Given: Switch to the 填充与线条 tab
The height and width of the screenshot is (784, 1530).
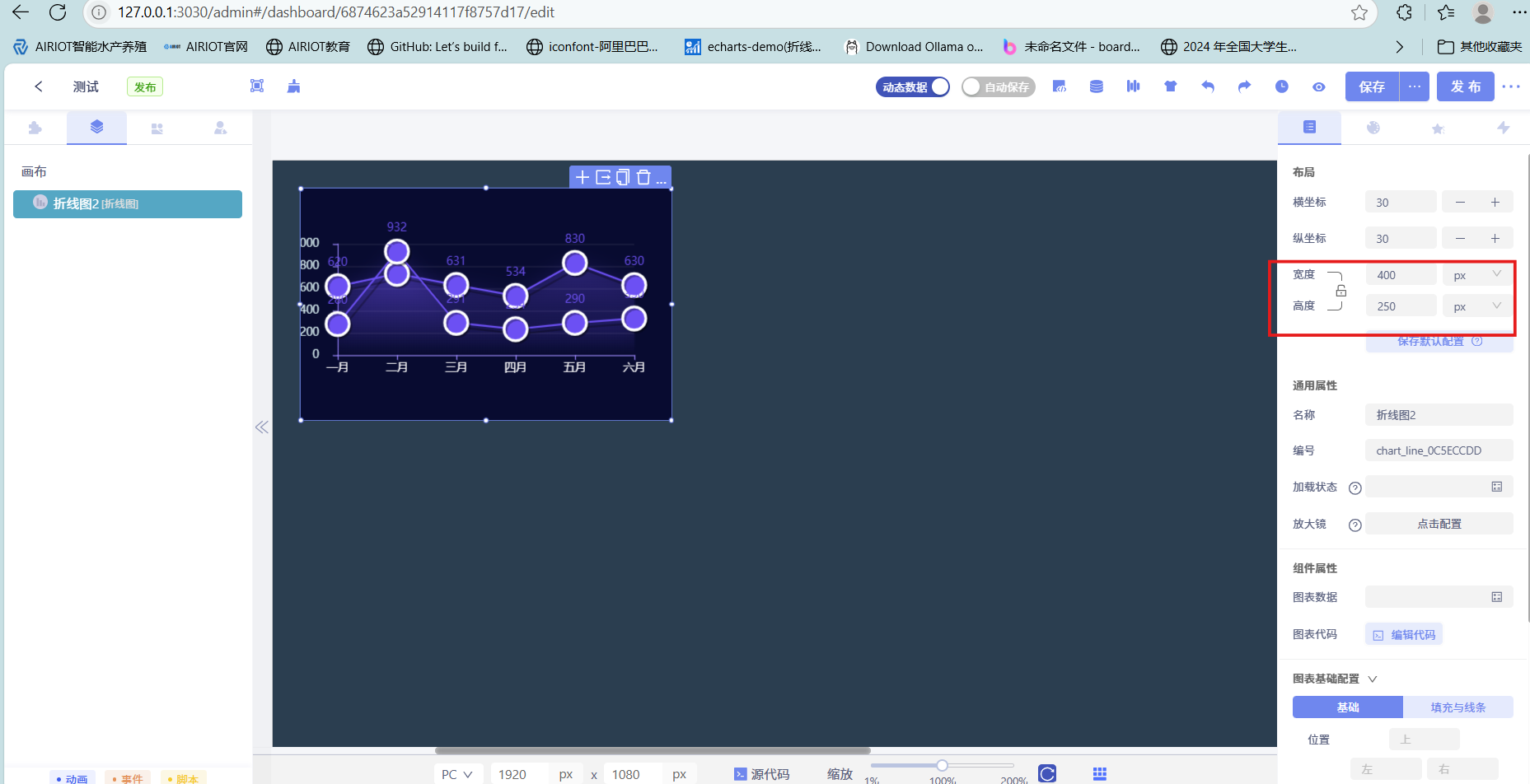Looking at the screenshot, I should (x=1457, y=707).
